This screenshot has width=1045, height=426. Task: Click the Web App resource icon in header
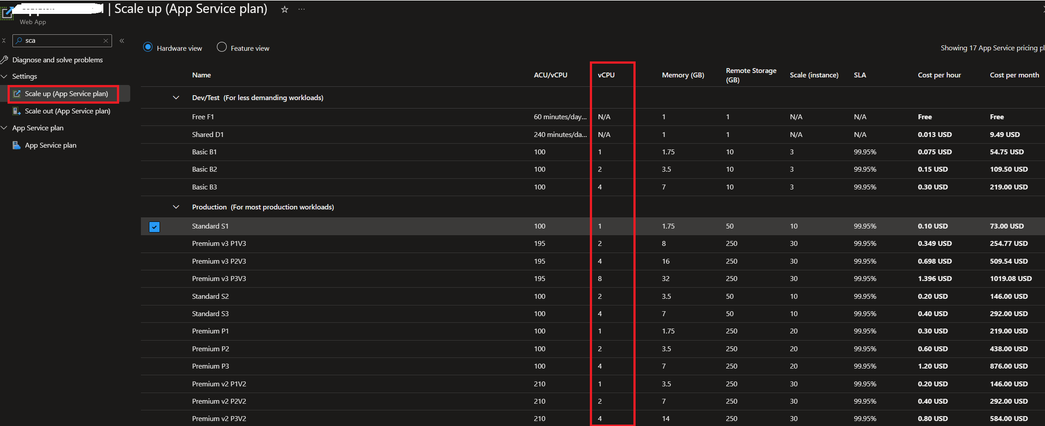click(x=7, y=12)
